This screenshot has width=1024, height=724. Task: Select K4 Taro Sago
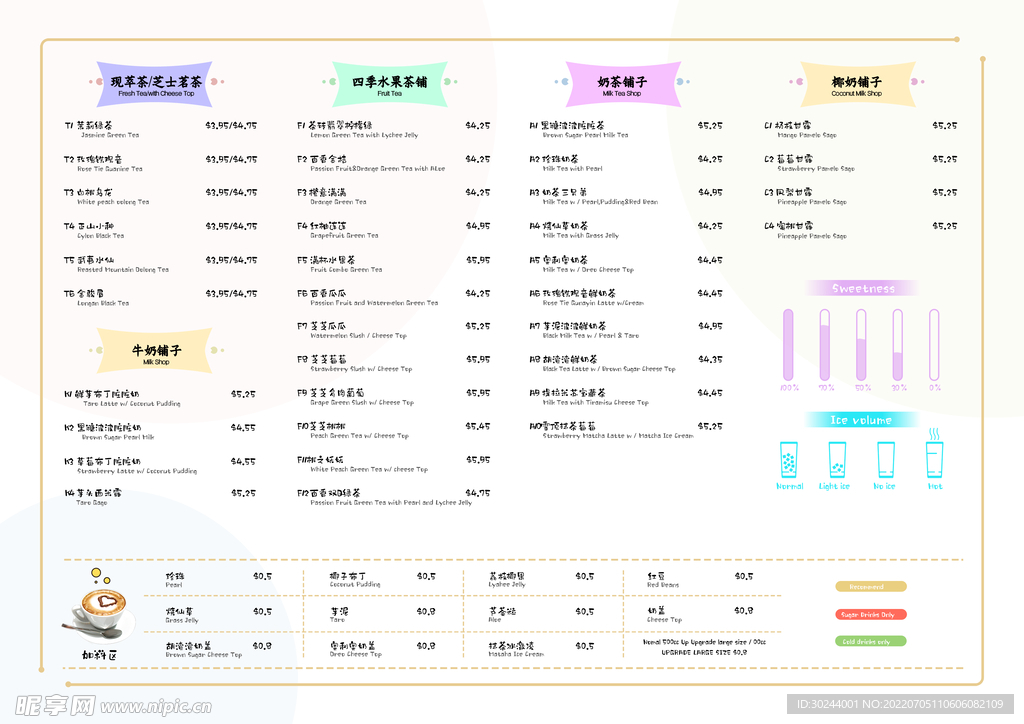point(160,497)
